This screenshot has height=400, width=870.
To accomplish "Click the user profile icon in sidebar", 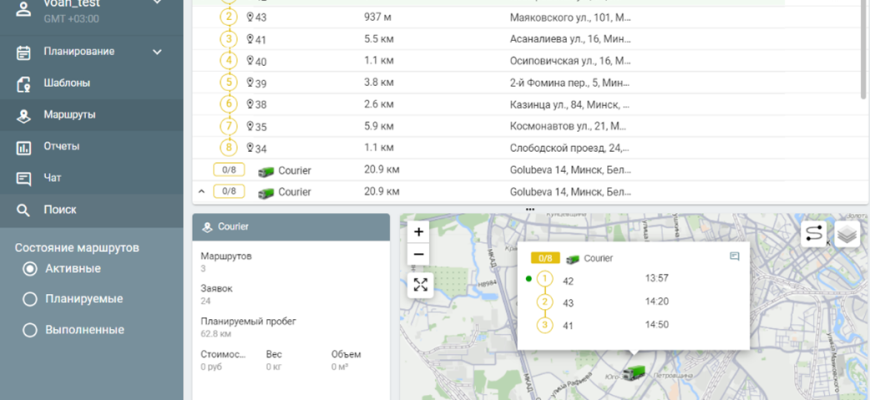I will coord(23,8).
